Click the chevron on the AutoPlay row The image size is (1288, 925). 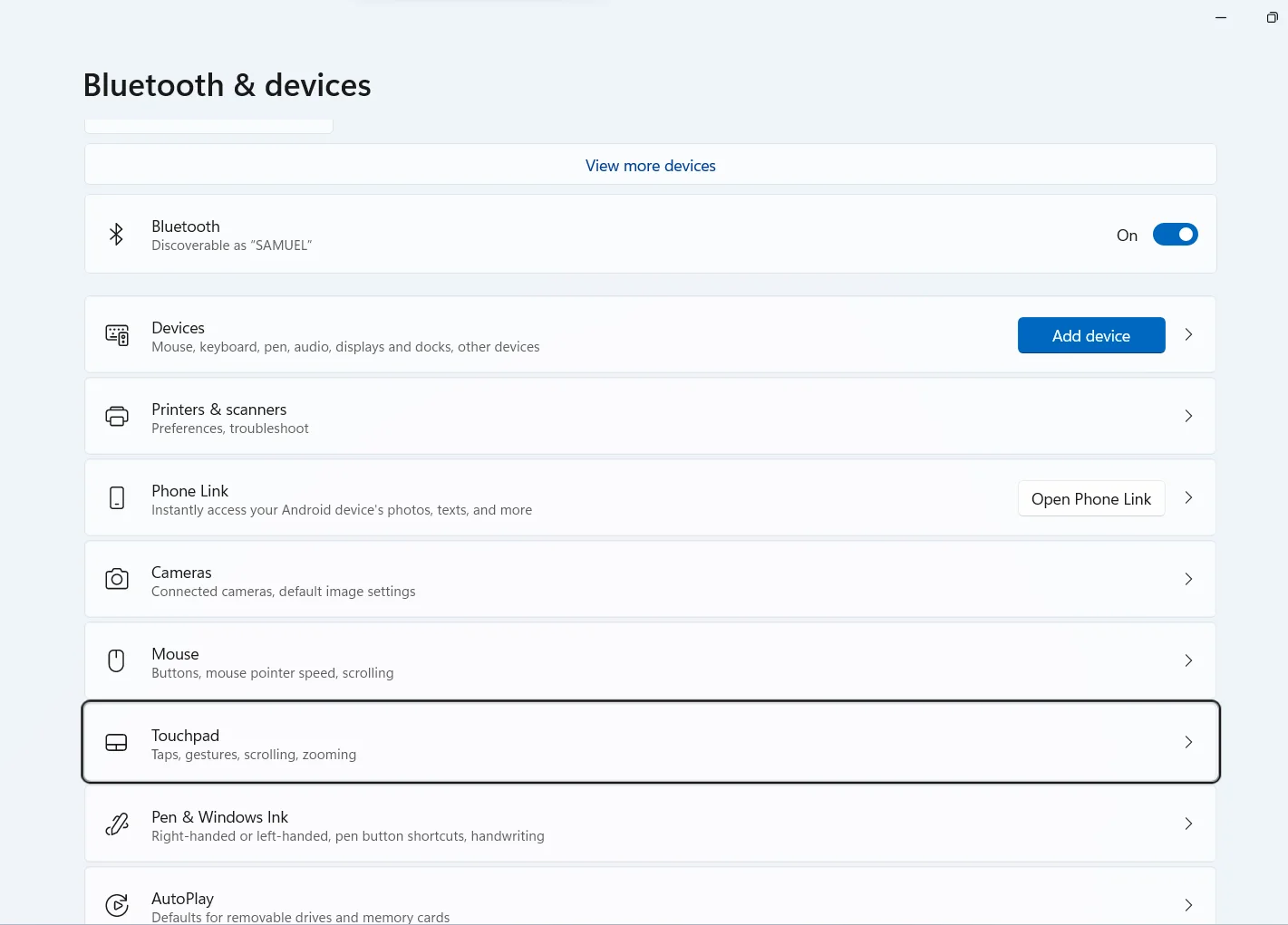point(1188,906)
